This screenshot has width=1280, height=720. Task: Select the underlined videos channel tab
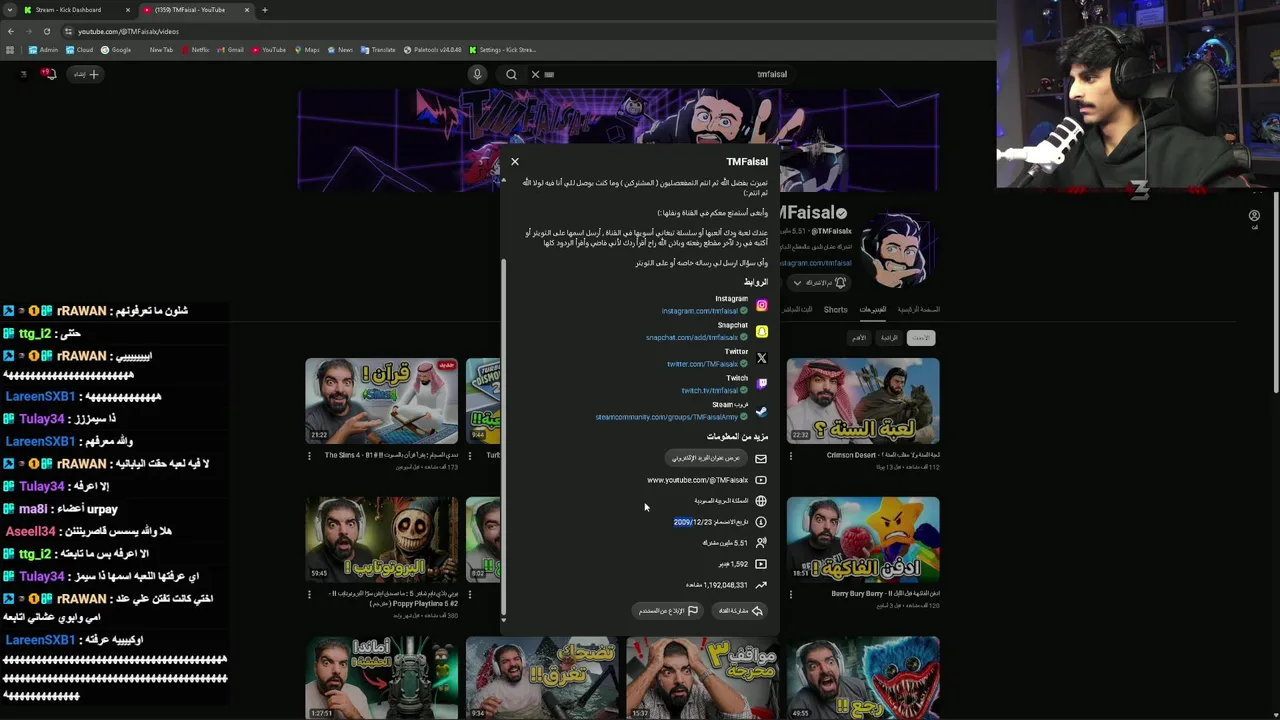coord(873,310)
